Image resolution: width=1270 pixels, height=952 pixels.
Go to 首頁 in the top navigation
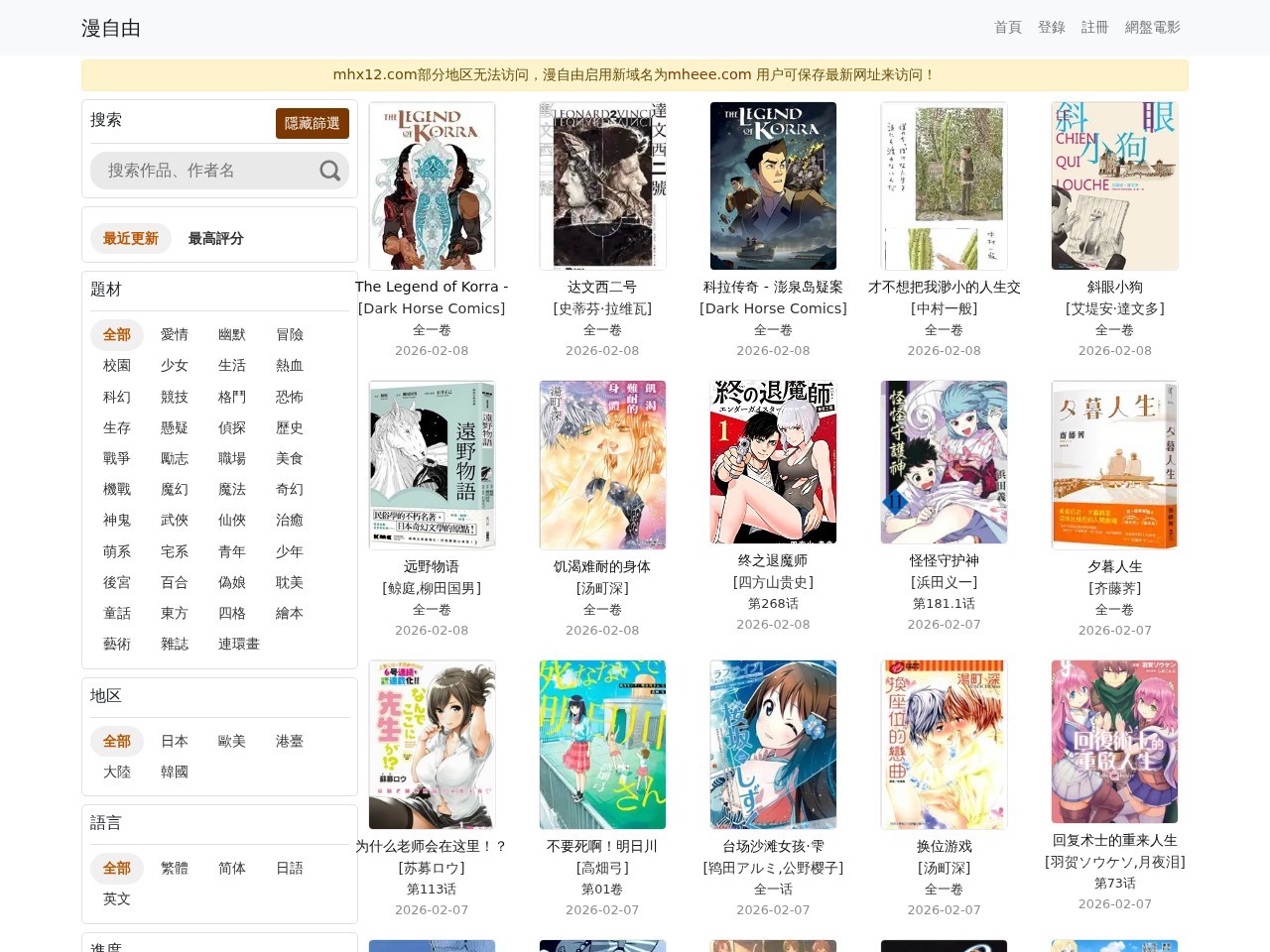(1006, 27)
